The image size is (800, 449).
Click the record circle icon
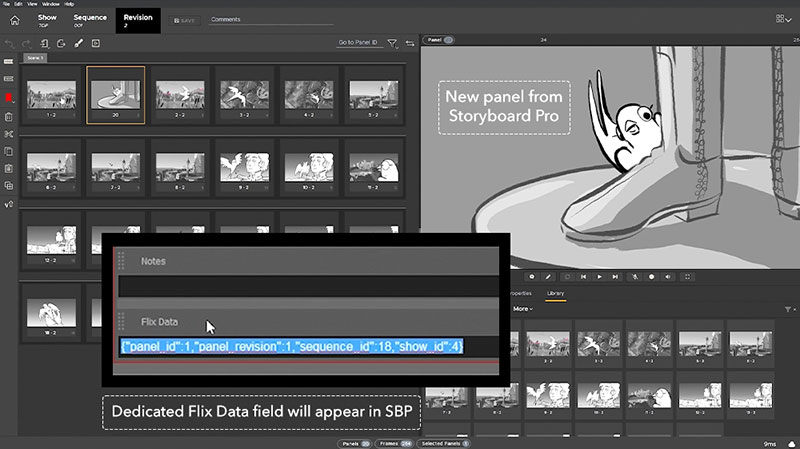tap(652, 277)
